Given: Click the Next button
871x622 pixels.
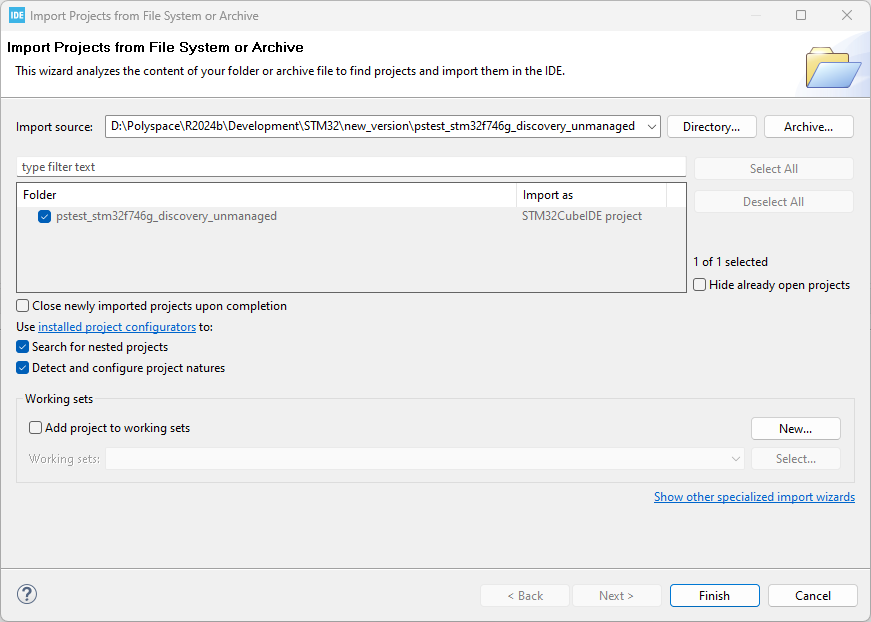Looking at the screenshot, I should (x=617, y=595).
